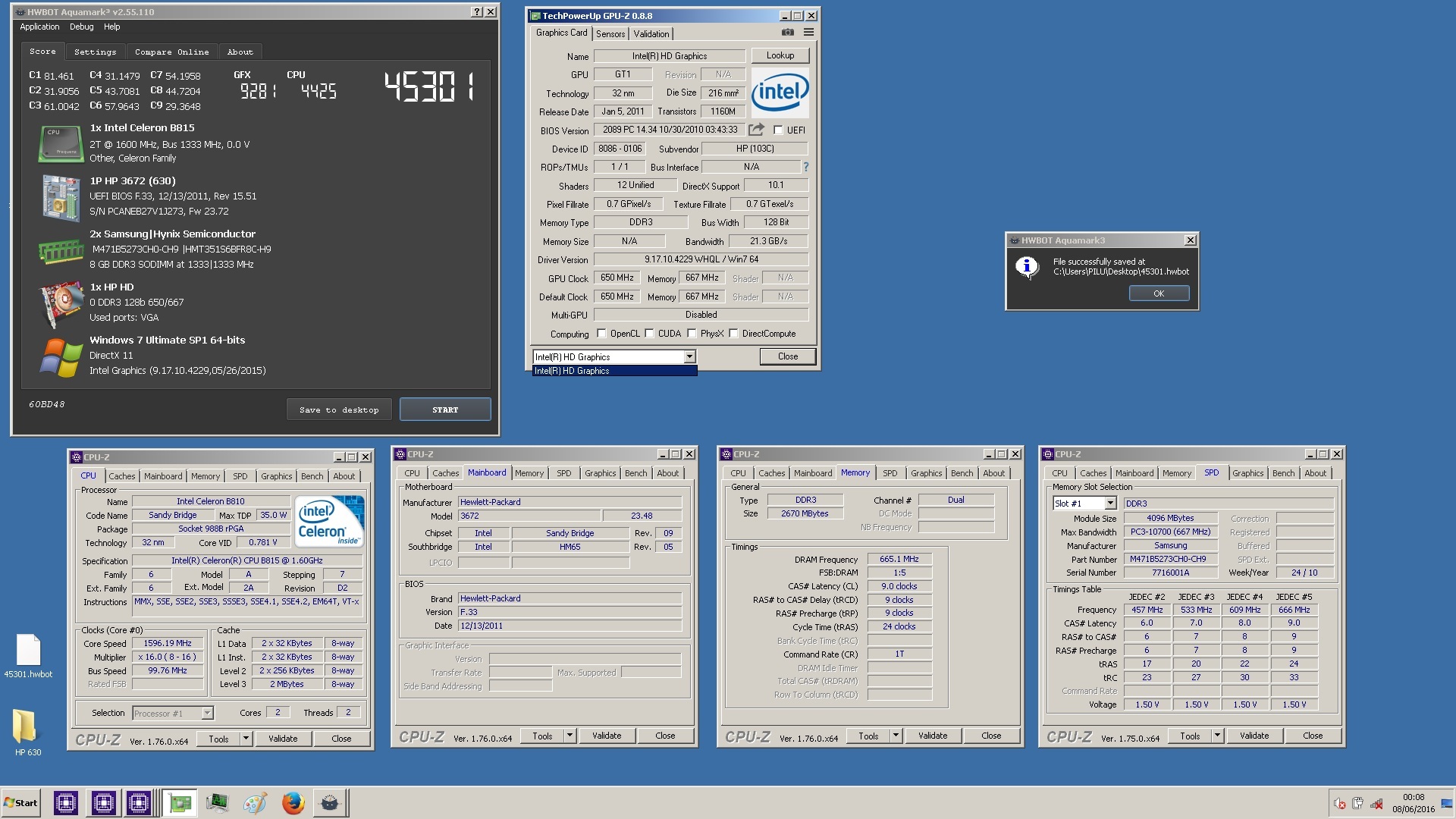Open the Debug menu in Aquamark3
Viewport: 1456px width, 819px height.
click(82, 27)
